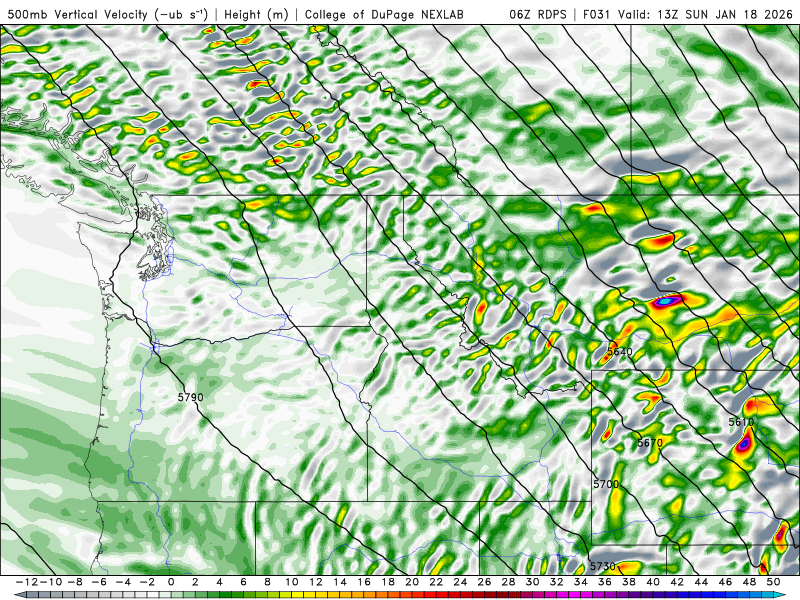This screenshot has width=800, height=600.
Task: Click the '-6' colorbar scale value
Action: click(x=98, y=582)
